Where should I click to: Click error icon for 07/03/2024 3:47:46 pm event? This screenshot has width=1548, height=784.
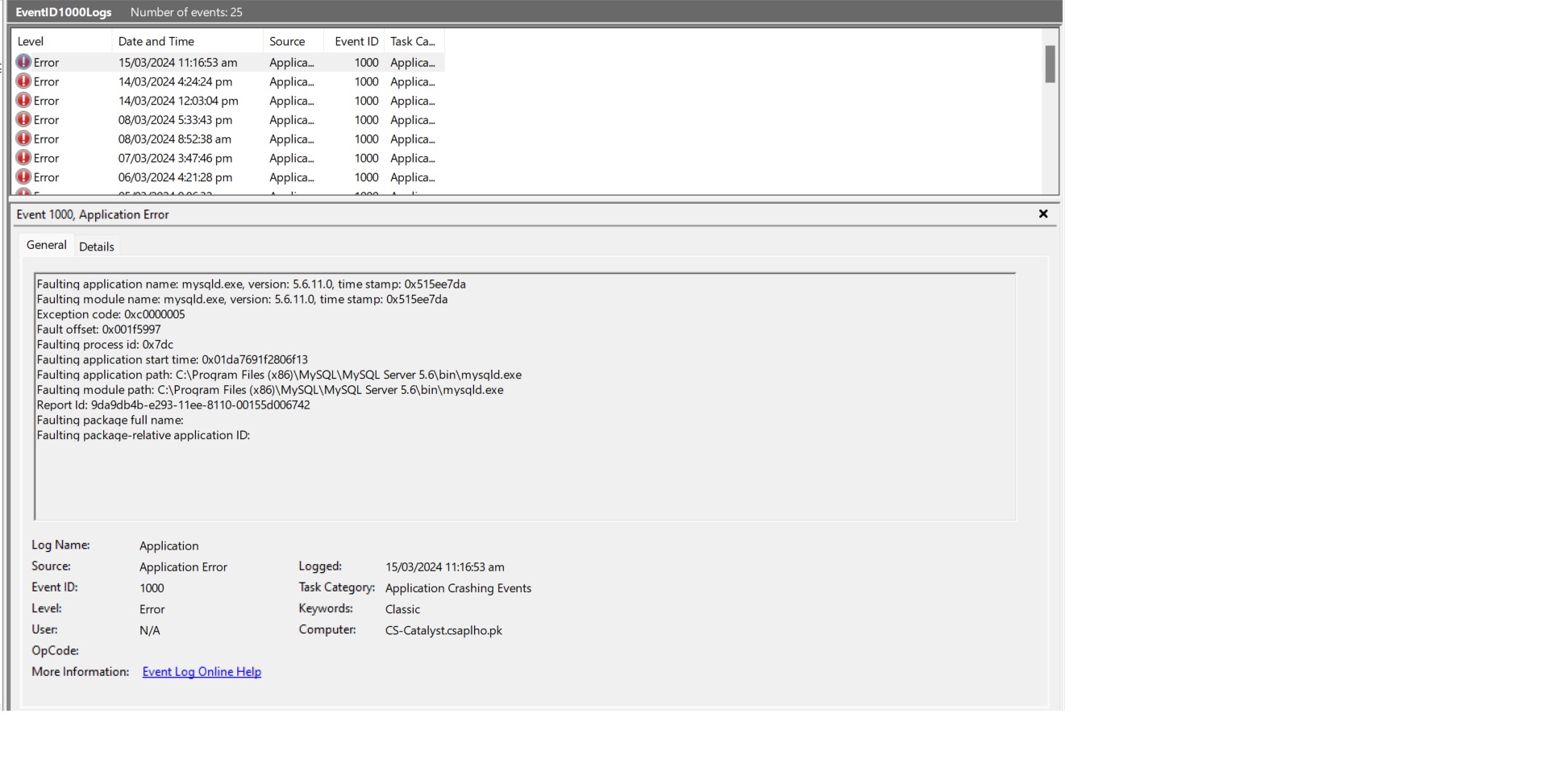click(23, 158)
